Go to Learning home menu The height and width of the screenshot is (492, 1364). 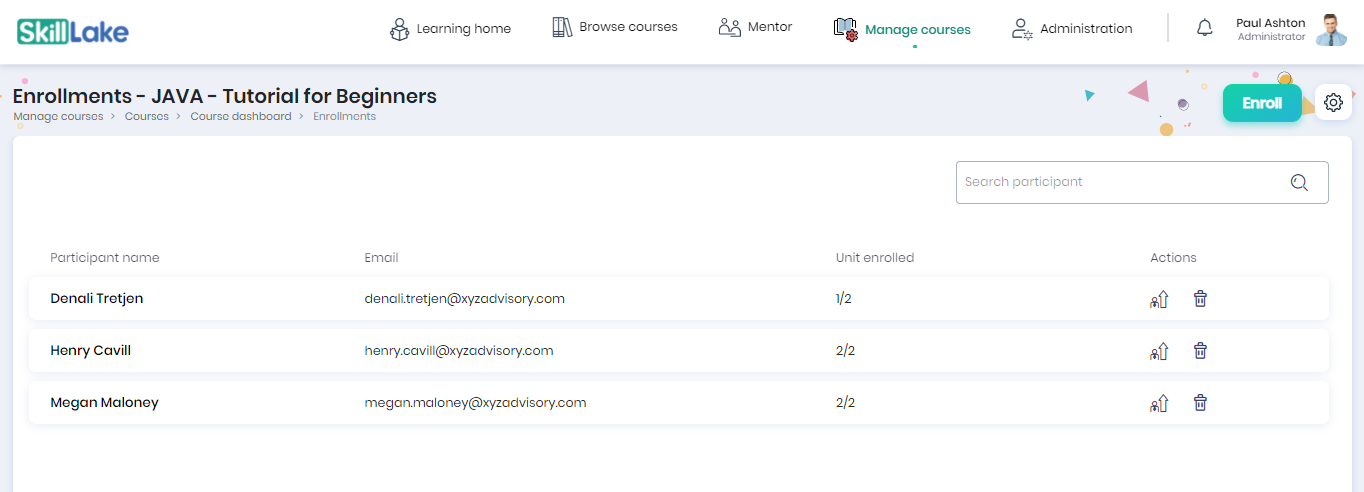point(450,29)
